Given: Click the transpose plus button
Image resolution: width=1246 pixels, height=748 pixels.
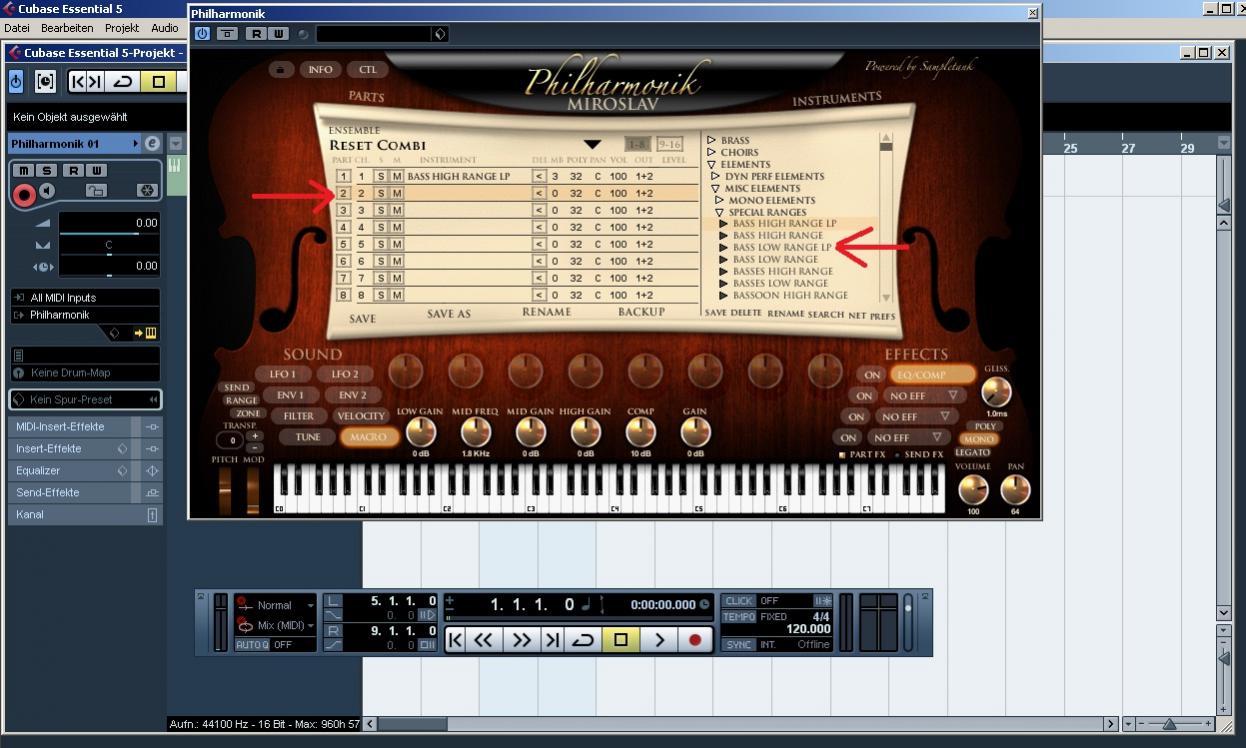Looking at the screenshot, I should 255,436.
